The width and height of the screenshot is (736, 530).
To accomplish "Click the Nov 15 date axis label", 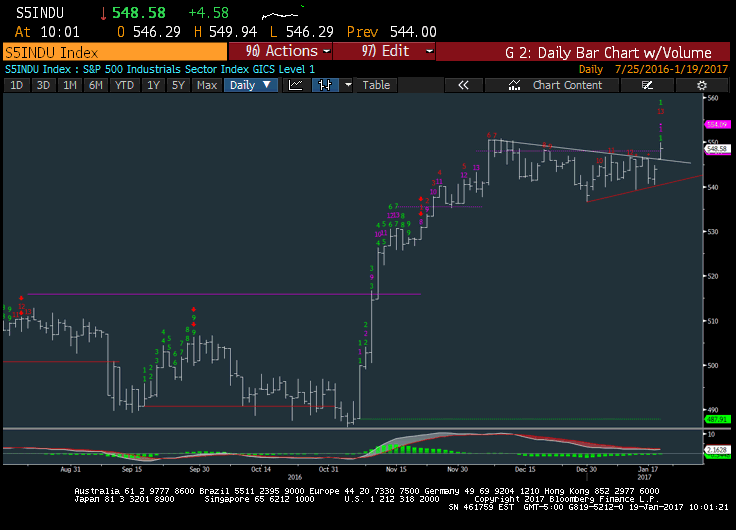I will [396, 469].
